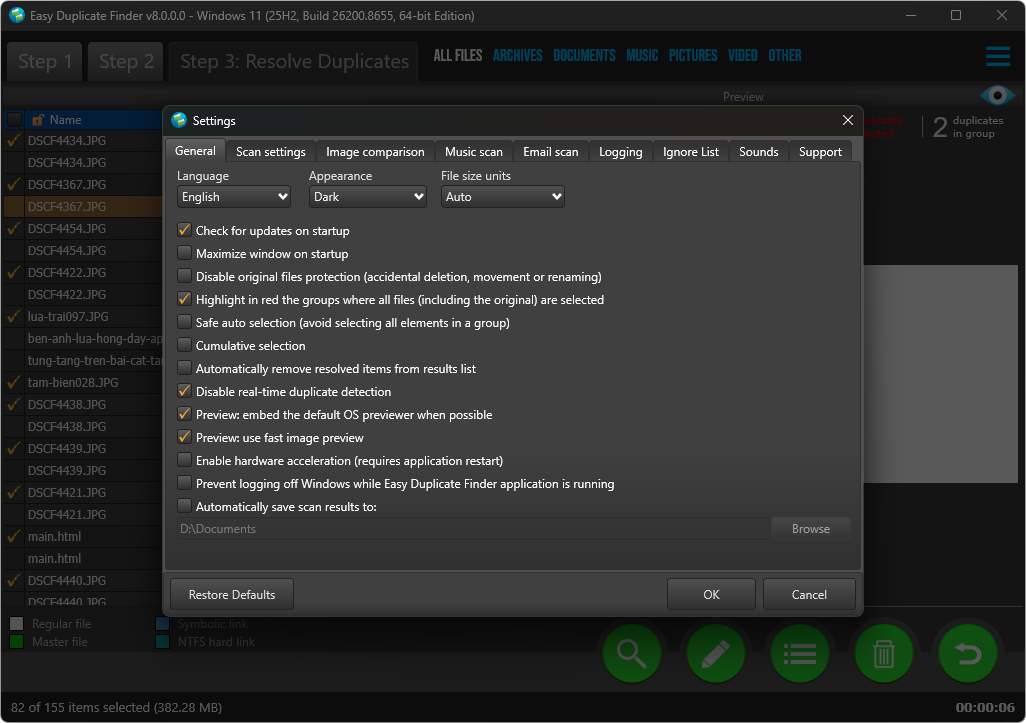Switch to the Scan settings tab

pos(271,152)
